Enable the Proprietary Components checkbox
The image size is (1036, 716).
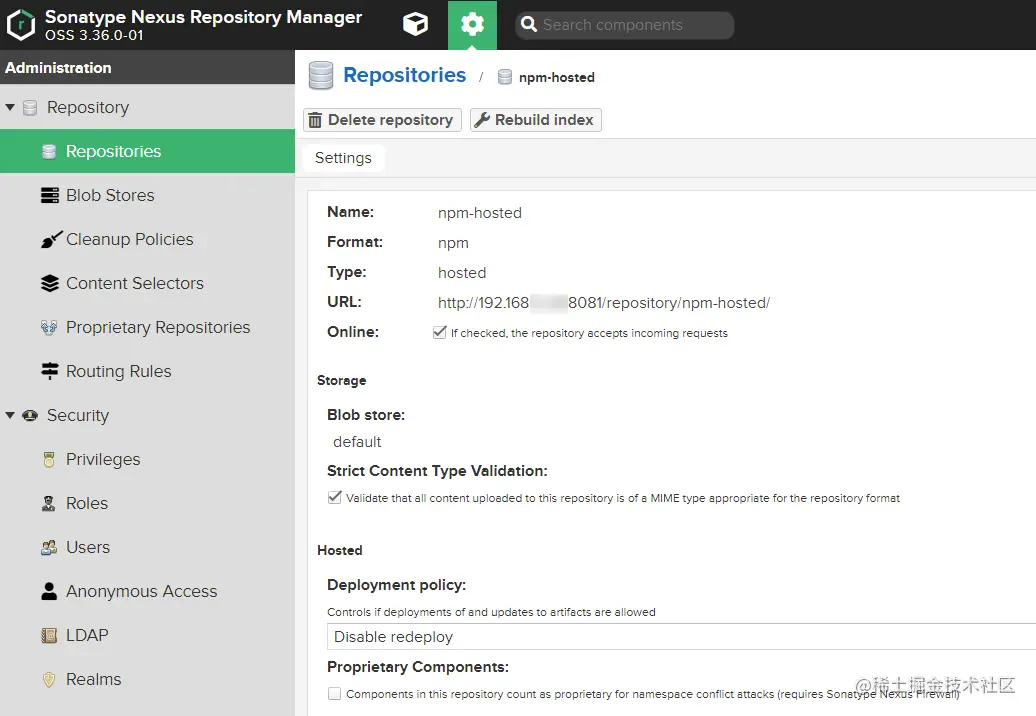334,694
